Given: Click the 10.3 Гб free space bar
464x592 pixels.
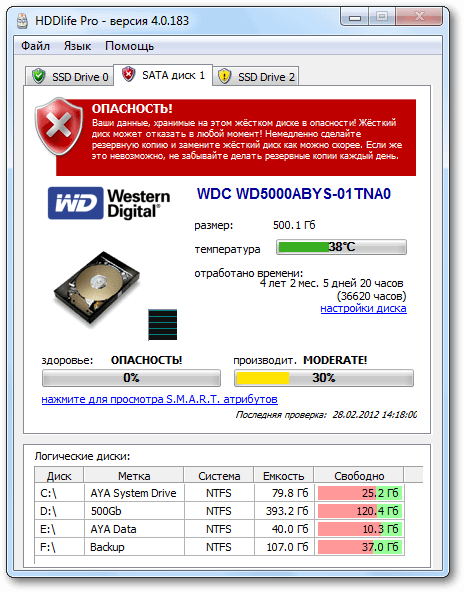Looking at the screenshot, I should coord(360,529).
